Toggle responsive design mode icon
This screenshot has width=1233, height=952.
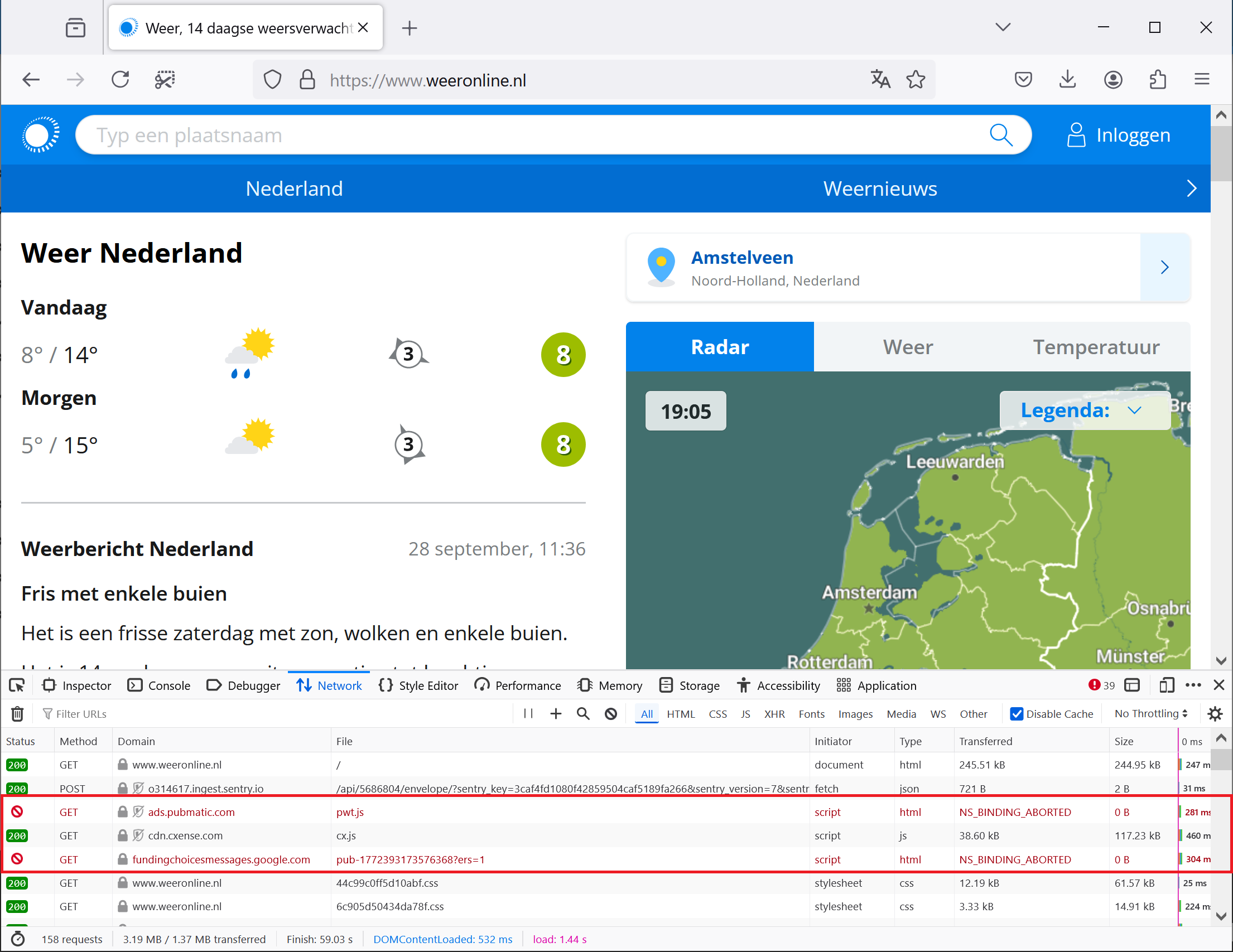click(1167, 685)
